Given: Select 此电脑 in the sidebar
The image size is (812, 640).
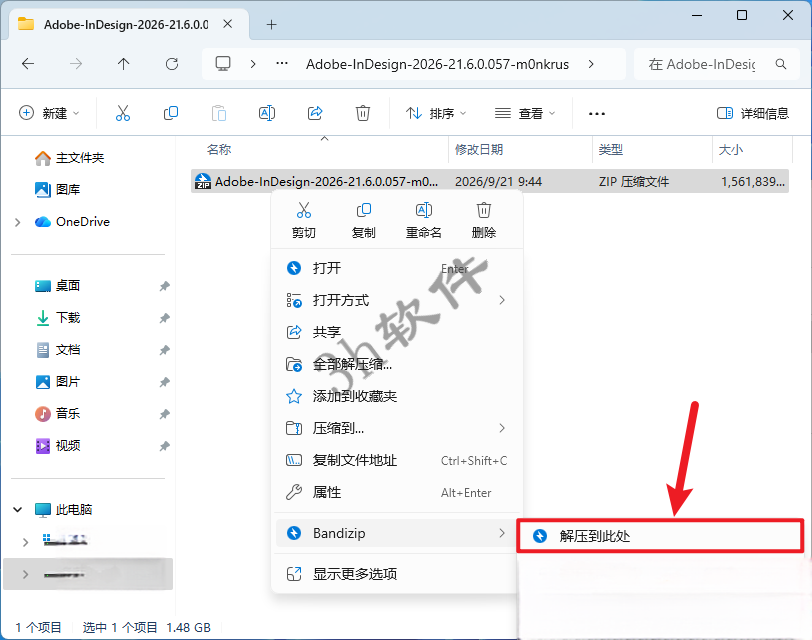Looking at the screenshot, I should 63,510.
